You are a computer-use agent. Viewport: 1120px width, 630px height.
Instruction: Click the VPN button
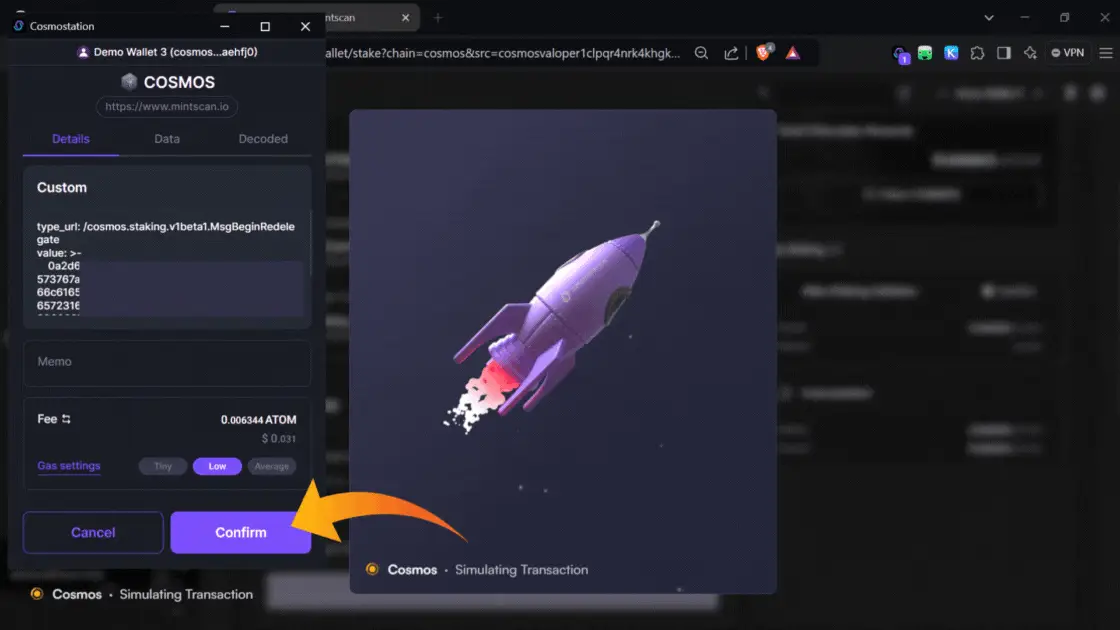pos(1066,53)
